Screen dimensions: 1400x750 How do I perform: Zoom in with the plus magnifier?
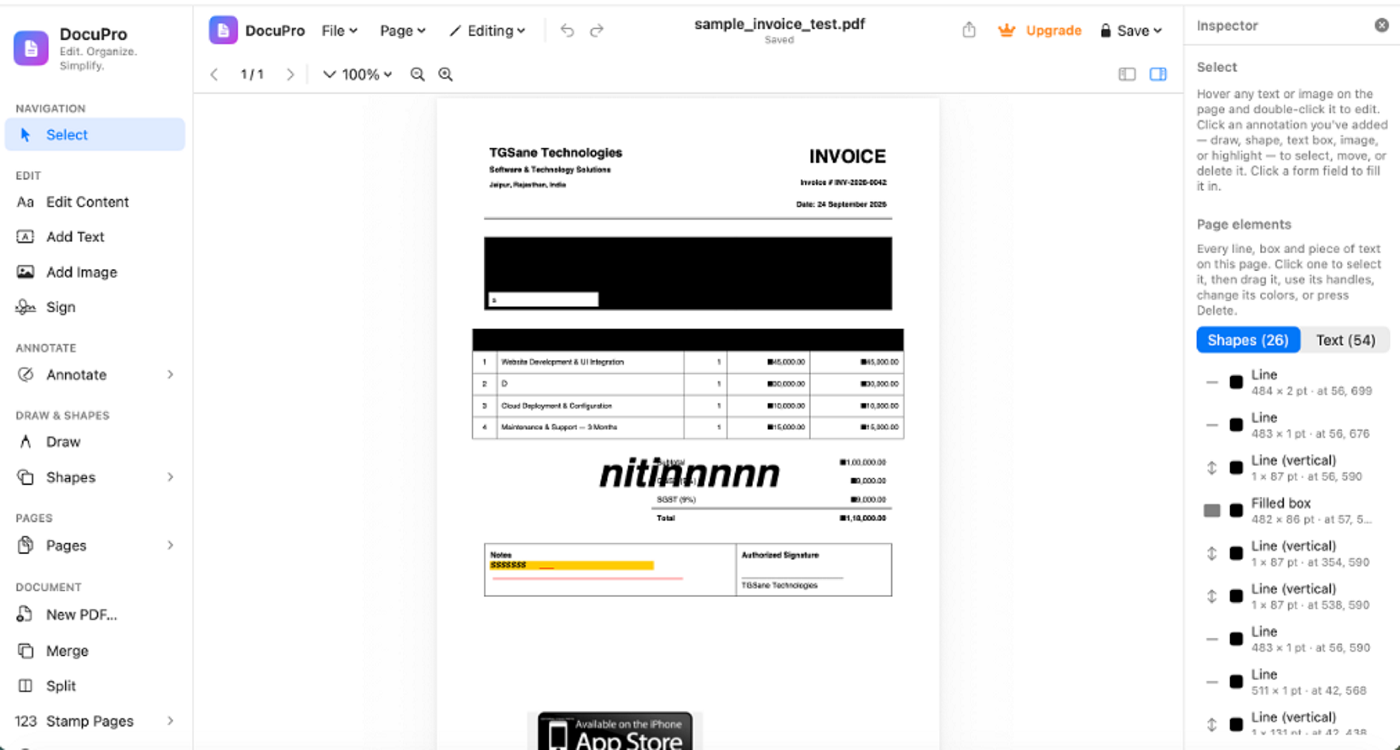tap(446, 74)
